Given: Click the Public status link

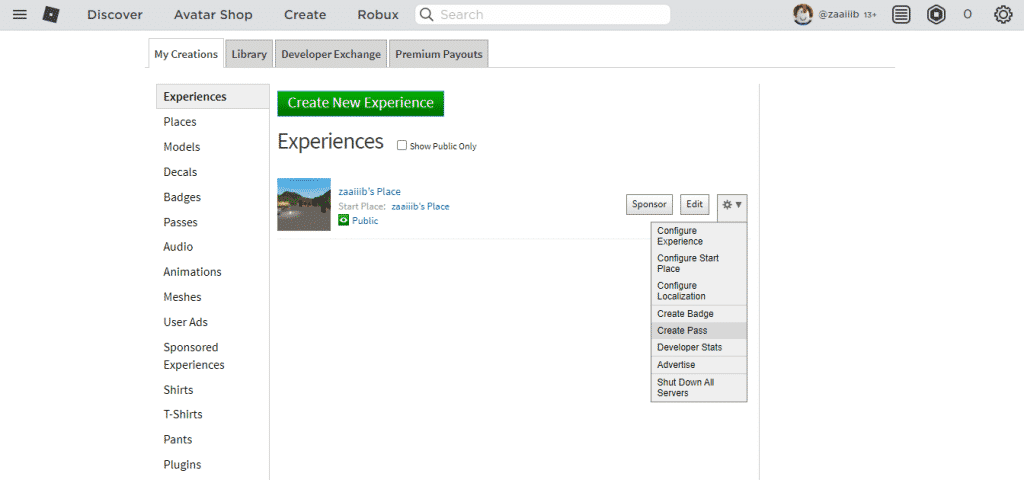Looking at the screenshot, I should [x=365, y=221].
